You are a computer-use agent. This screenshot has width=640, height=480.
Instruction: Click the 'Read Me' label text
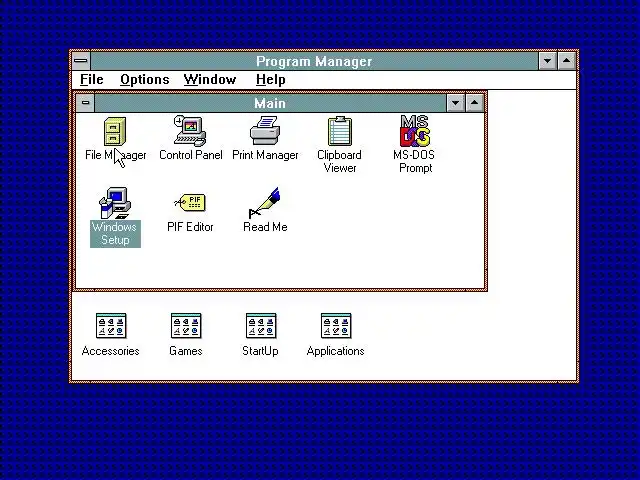tap(265, 227)
